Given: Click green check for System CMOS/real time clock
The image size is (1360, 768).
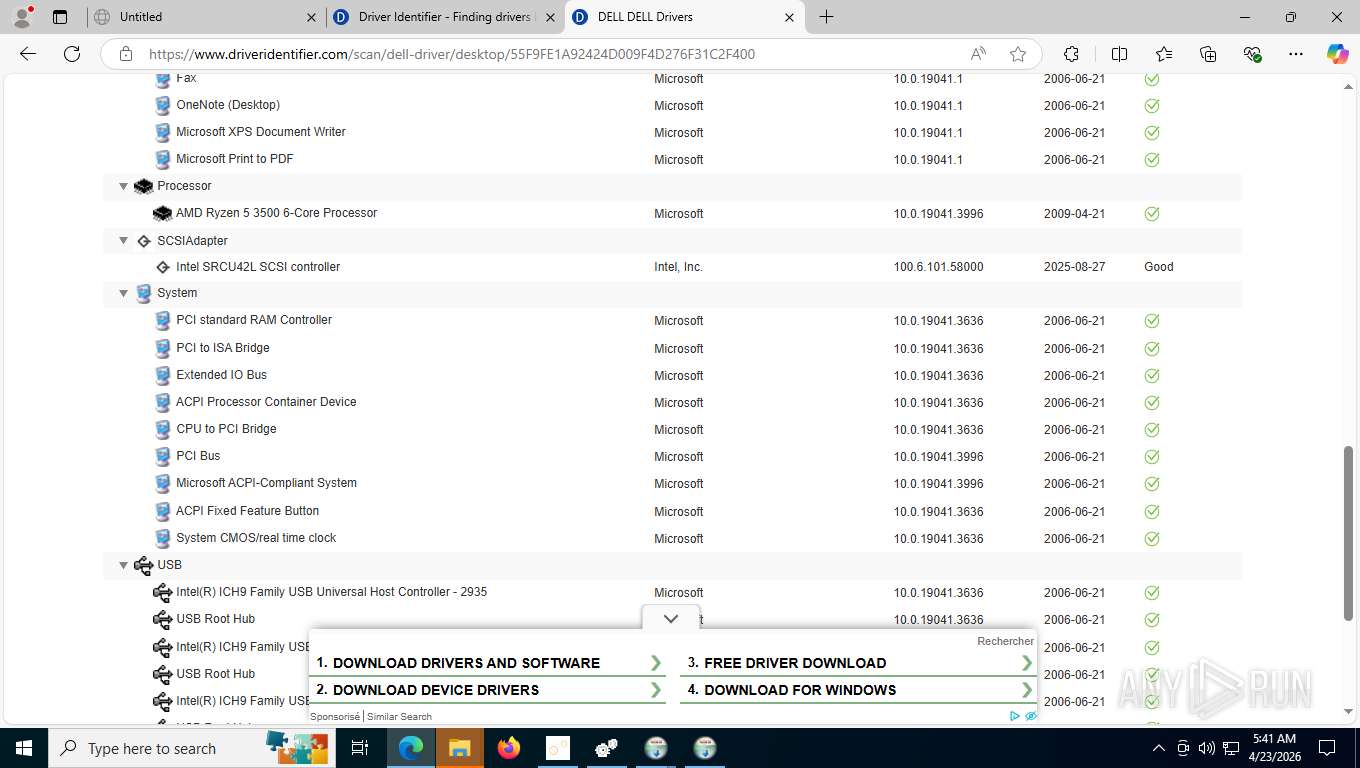Looking at the screenshot, I should point(1152,538).
